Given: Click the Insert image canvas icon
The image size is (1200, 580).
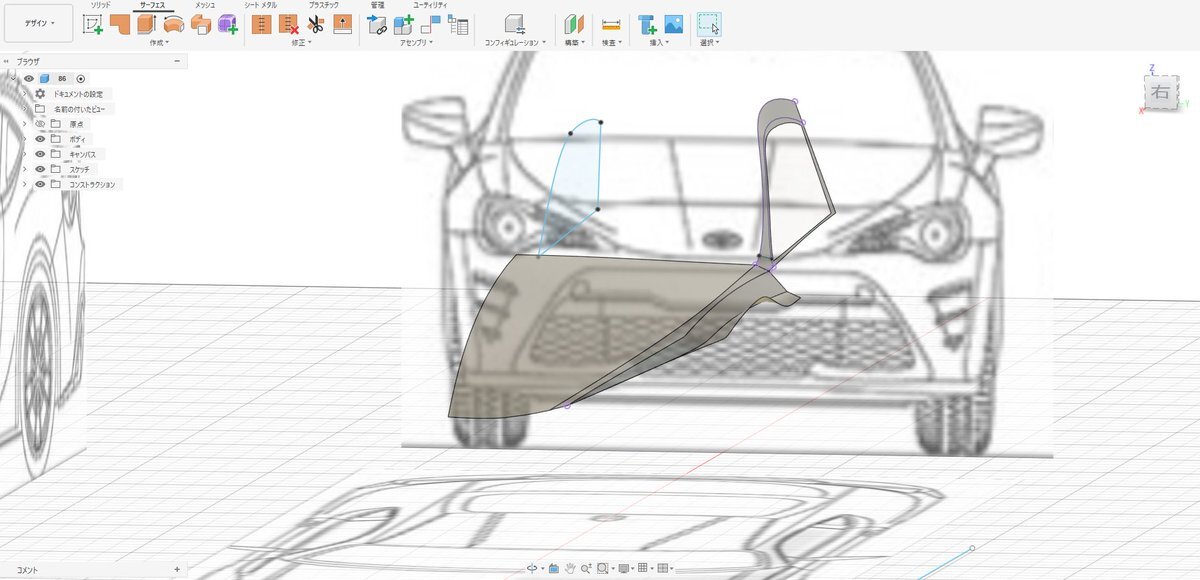Looking at the screenshot, I should click(673, 25).
